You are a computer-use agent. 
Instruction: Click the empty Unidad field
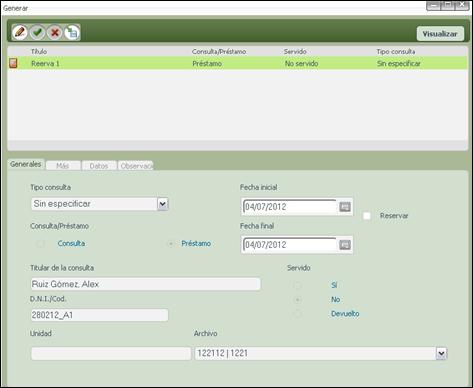coord(111,353)
